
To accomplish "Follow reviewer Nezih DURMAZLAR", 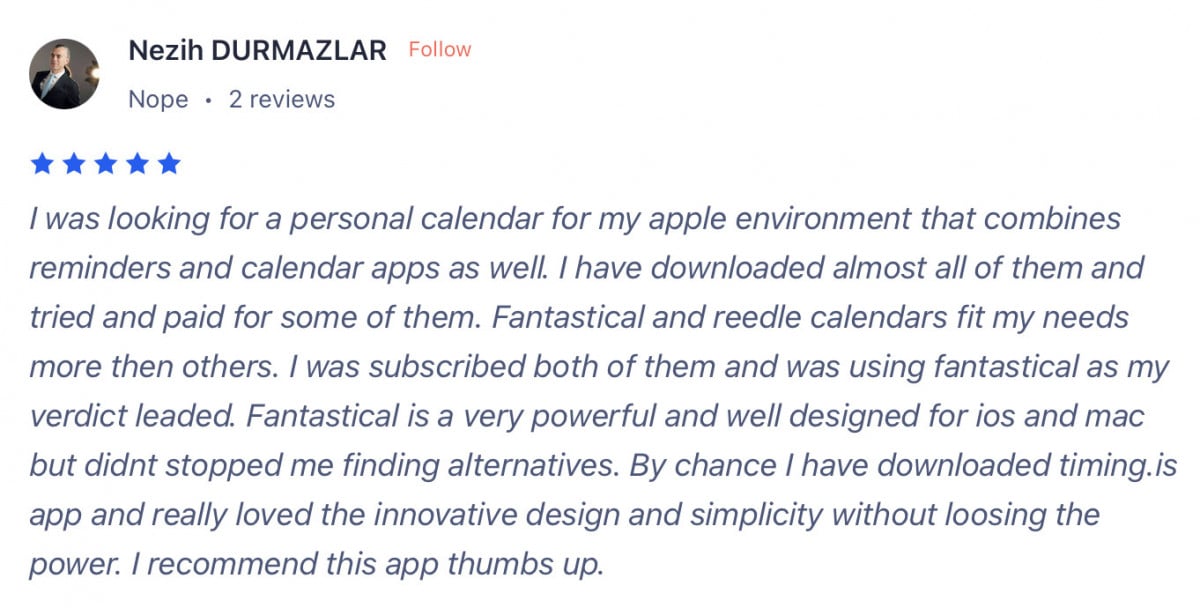I will [439, 49].
